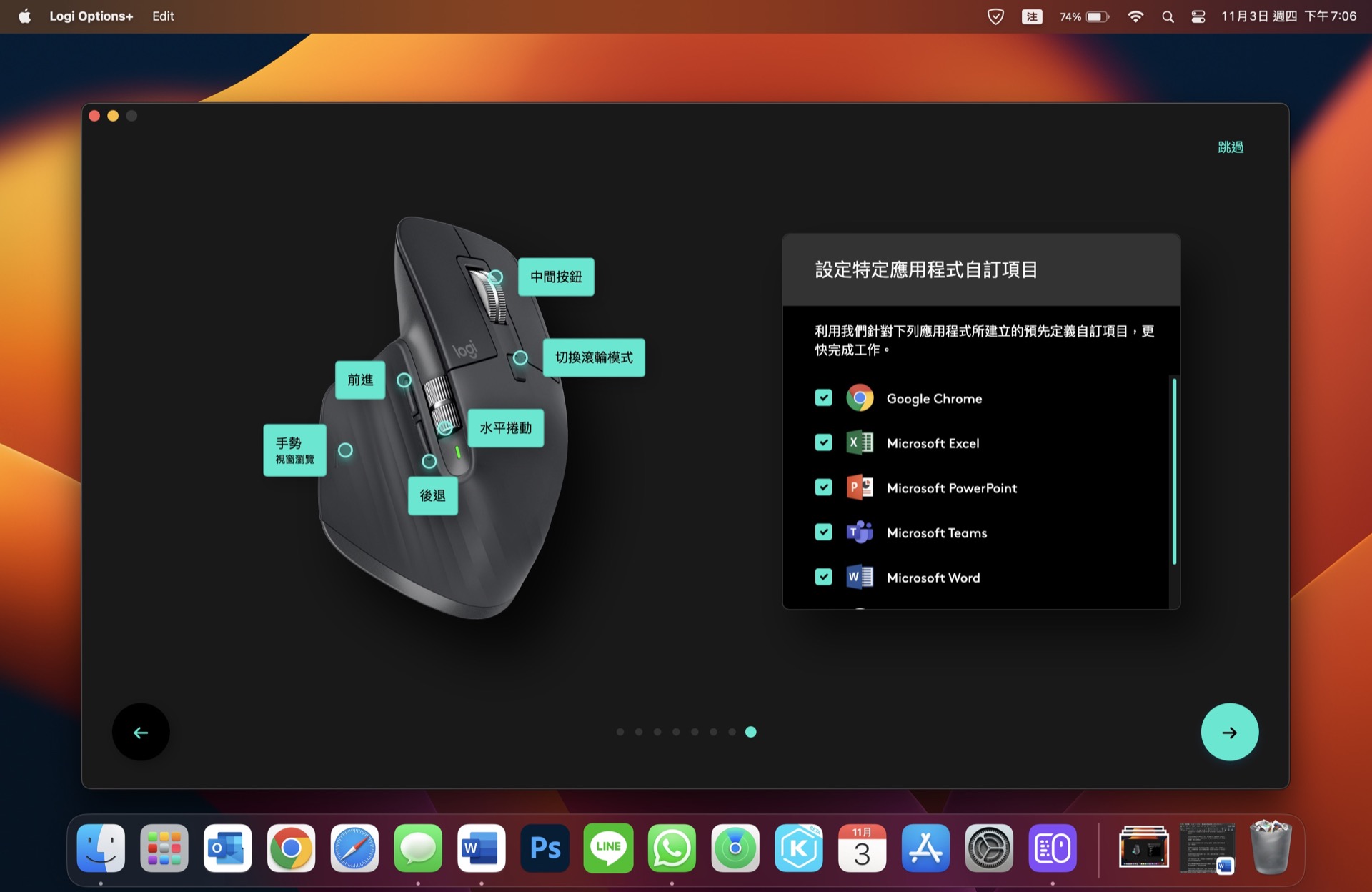Screen dimensions: 1372x892
Task: Open LINE from the Dock
Action: click(608, 848)
